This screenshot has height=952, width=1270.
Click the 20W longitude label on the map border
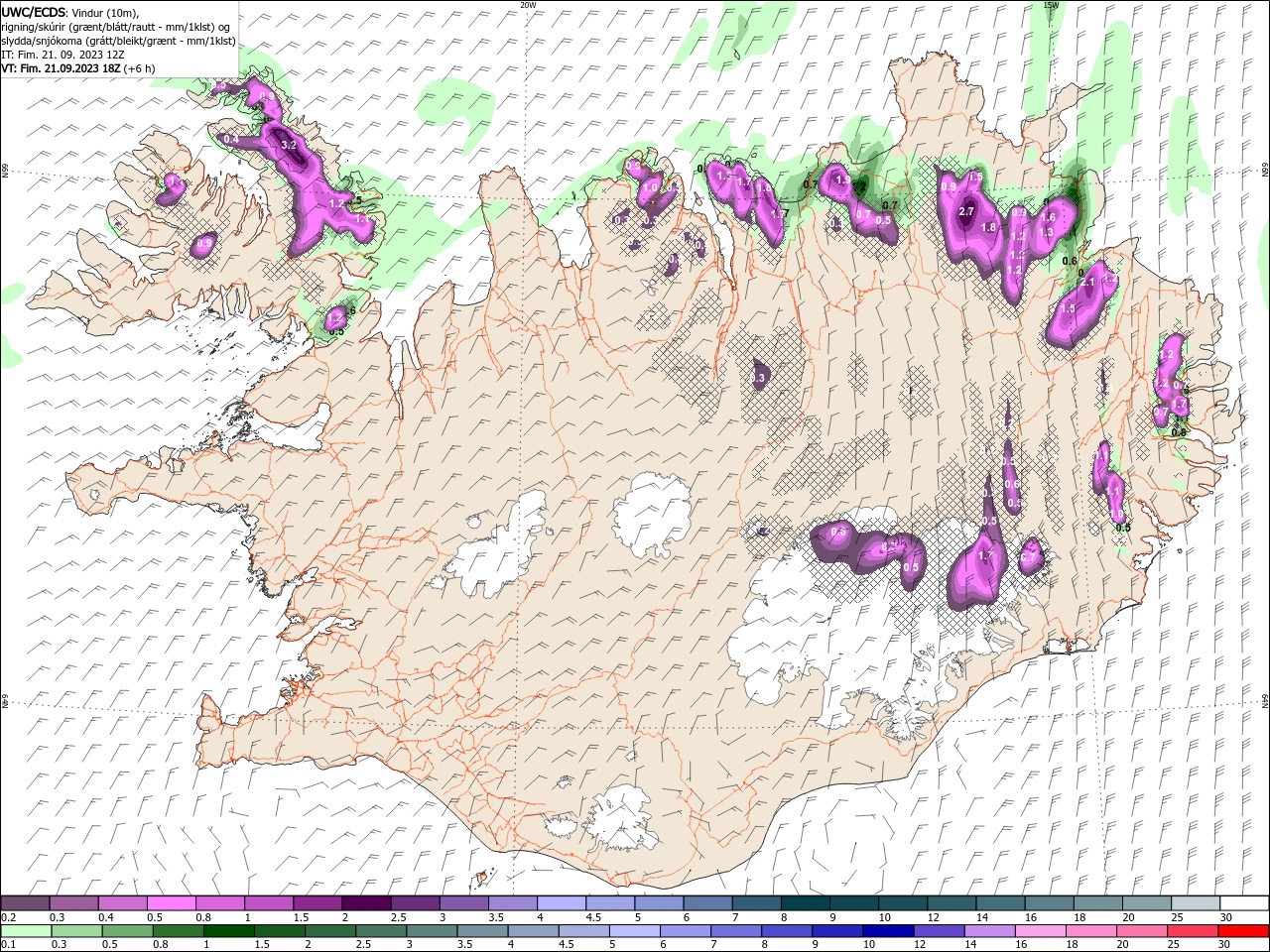click(x=528, y=4)
